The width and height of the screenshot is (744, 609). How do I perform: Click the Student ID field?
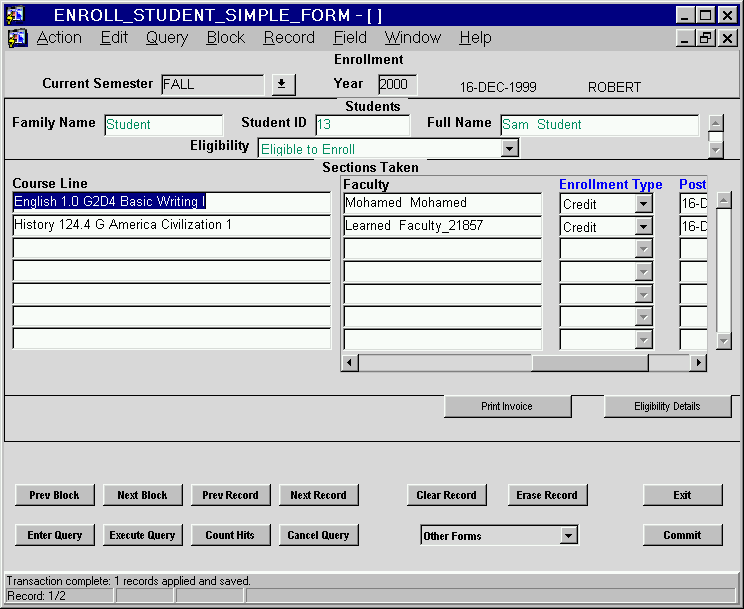(x=363, y=125)
